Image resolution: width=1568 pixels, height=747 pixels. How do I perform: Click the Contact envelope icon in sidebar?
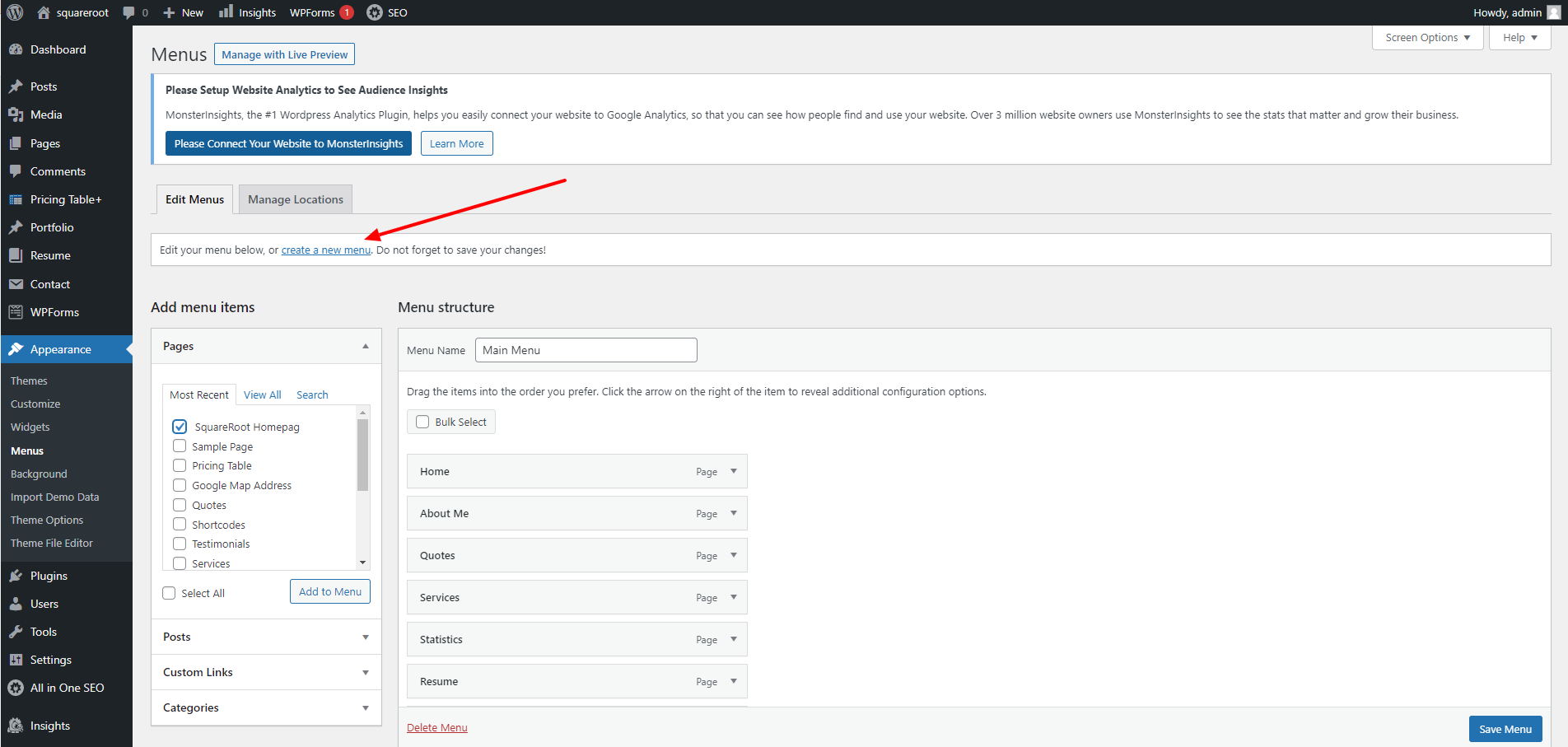click(x=16, y=284)
